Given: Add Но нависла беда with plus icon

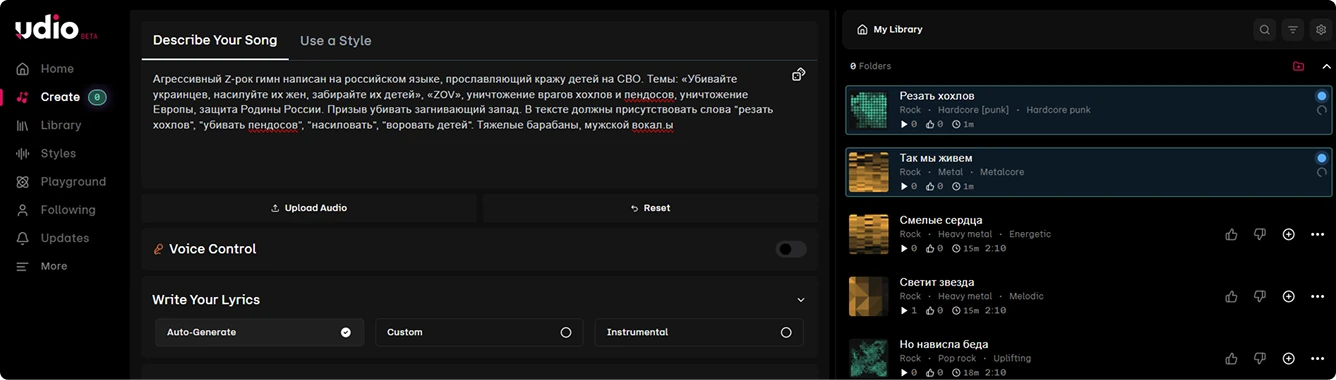Looking at the screenshot, I should (1289, 358).
